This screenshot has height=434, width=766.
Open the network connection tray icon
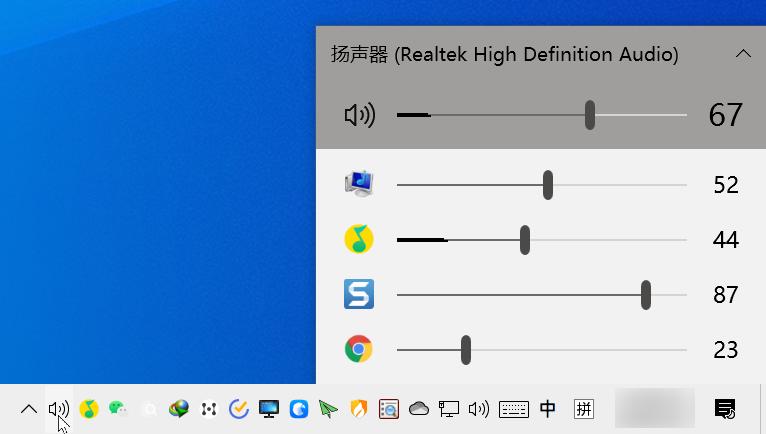pos(449,409)
